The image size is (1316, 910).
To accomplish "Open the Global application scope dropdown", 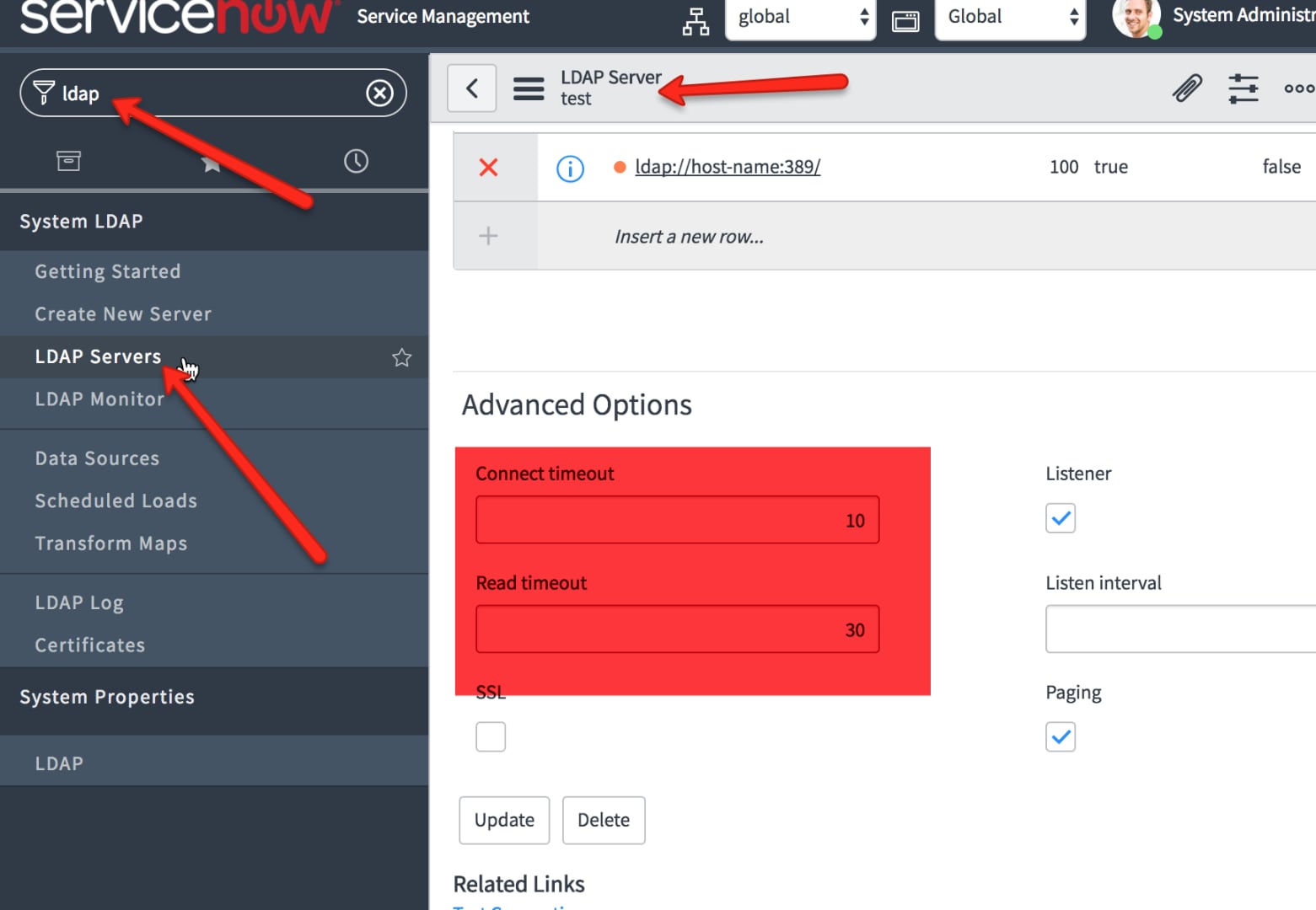I will point(1010,17).
